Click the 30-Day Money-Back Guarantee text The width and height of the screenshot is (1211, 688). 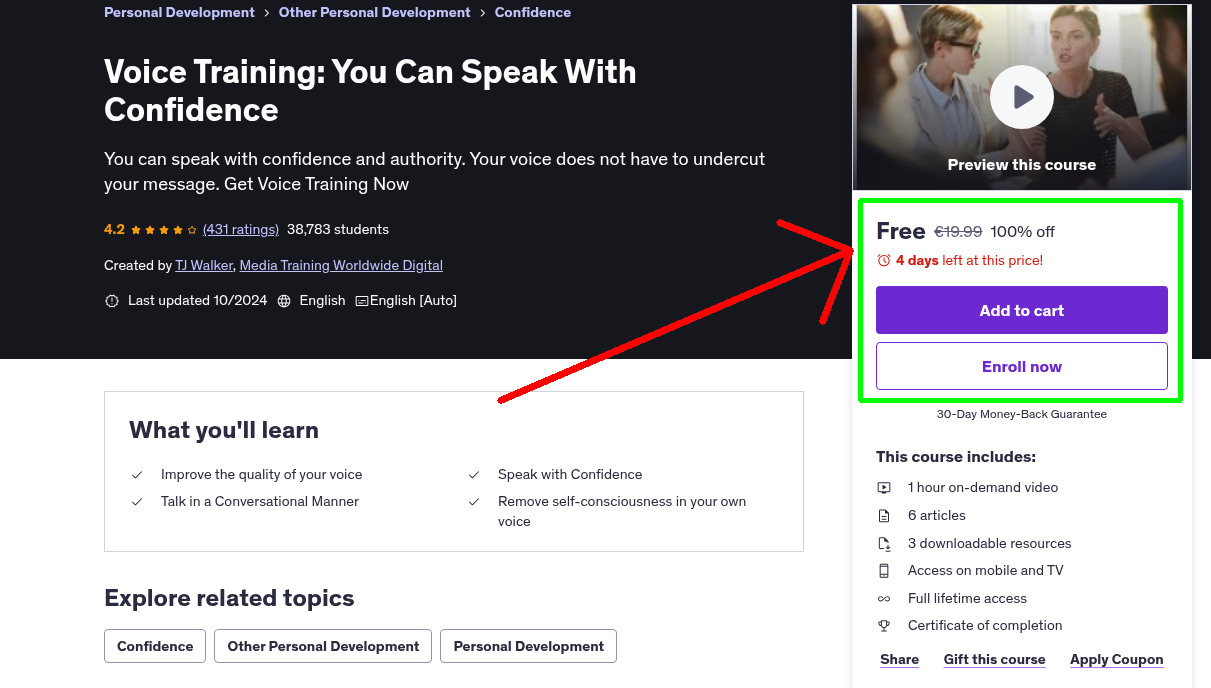[x=1022, y=414]
